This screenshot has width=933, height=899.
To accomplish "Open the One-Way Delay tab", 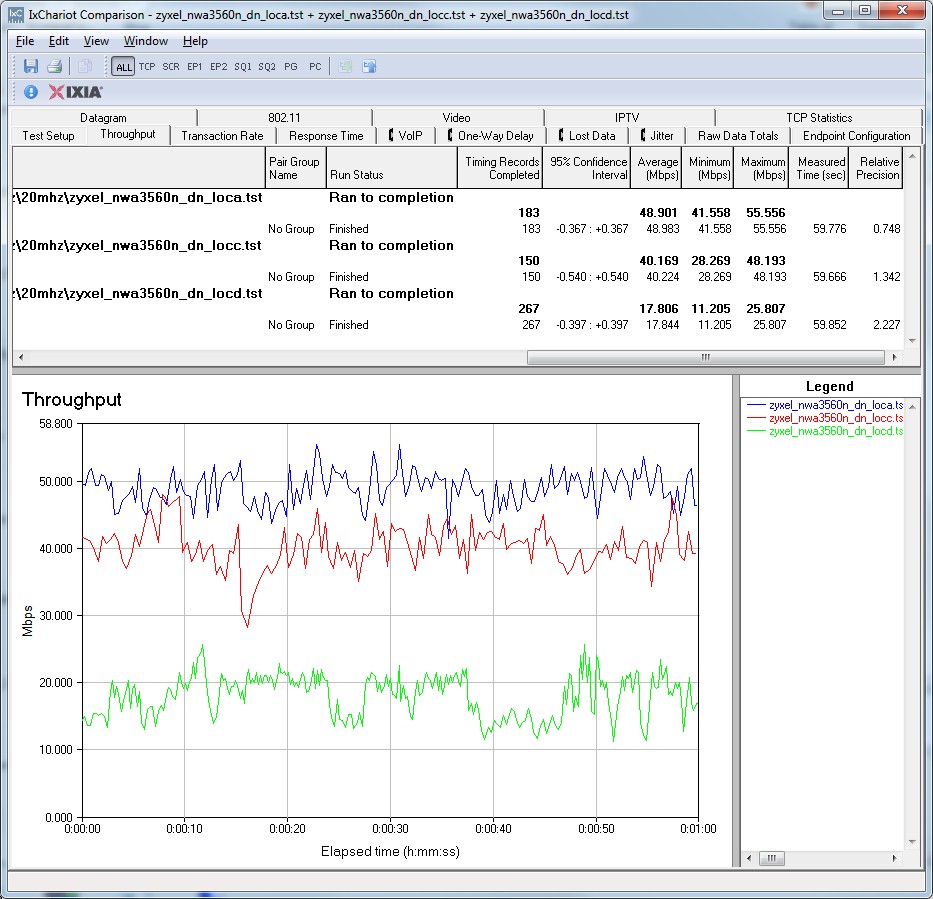I will point(491,136).
